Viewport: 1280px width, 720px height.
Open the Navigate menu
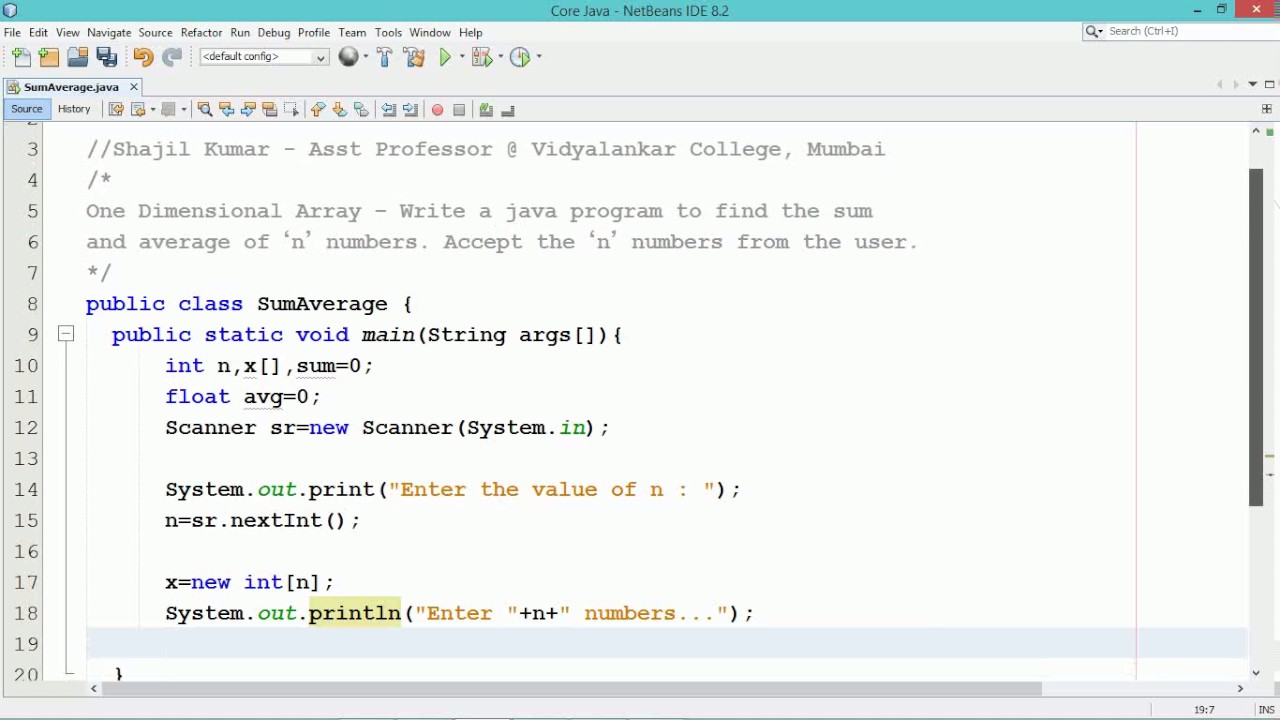pyautogui.click(x=109, y=32)
